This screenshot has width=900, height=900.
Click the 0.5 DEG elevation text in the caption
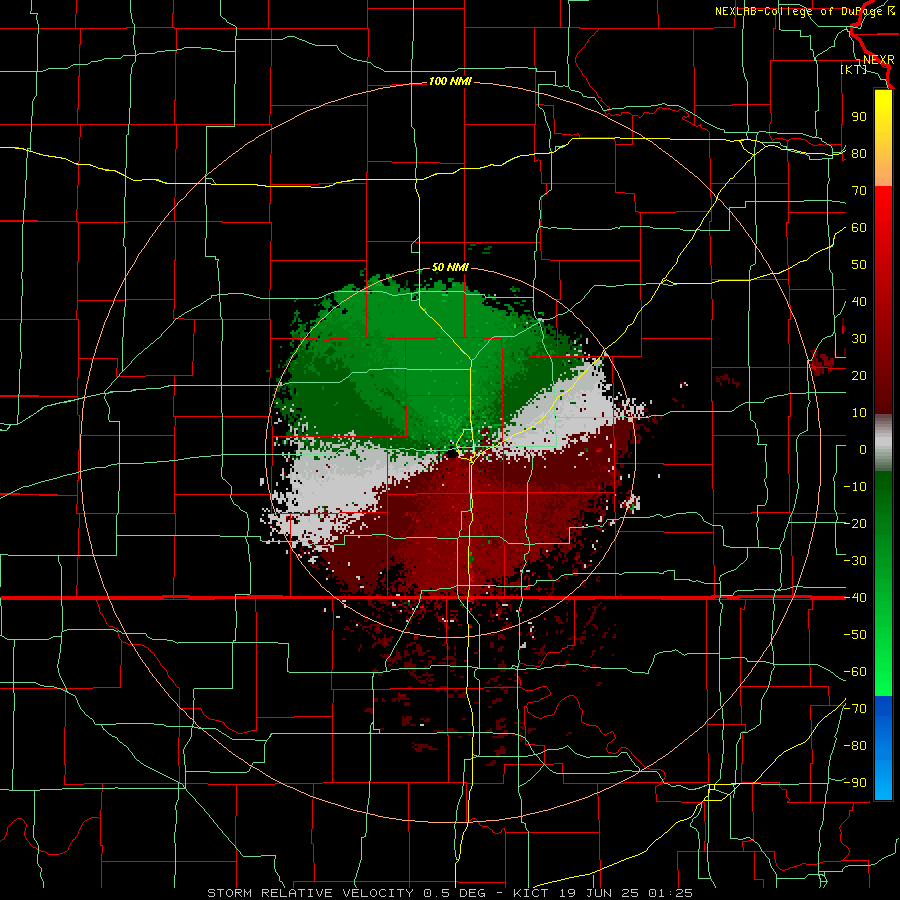tap(455, 893)
